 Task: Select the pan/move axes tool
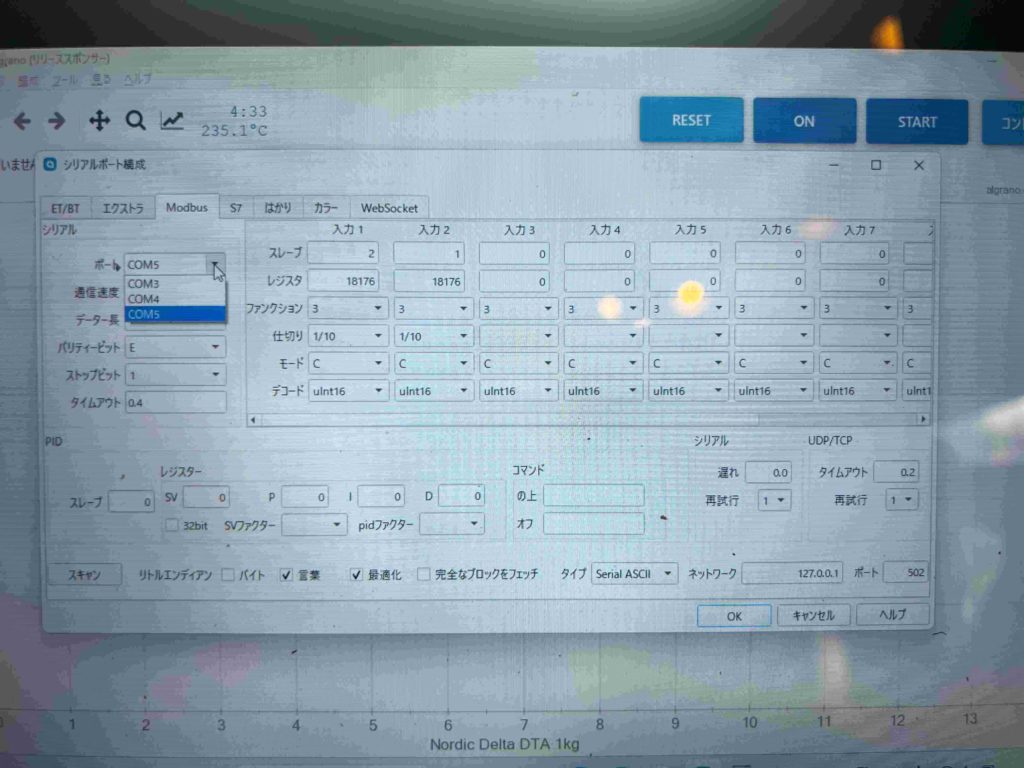point(99,121)
